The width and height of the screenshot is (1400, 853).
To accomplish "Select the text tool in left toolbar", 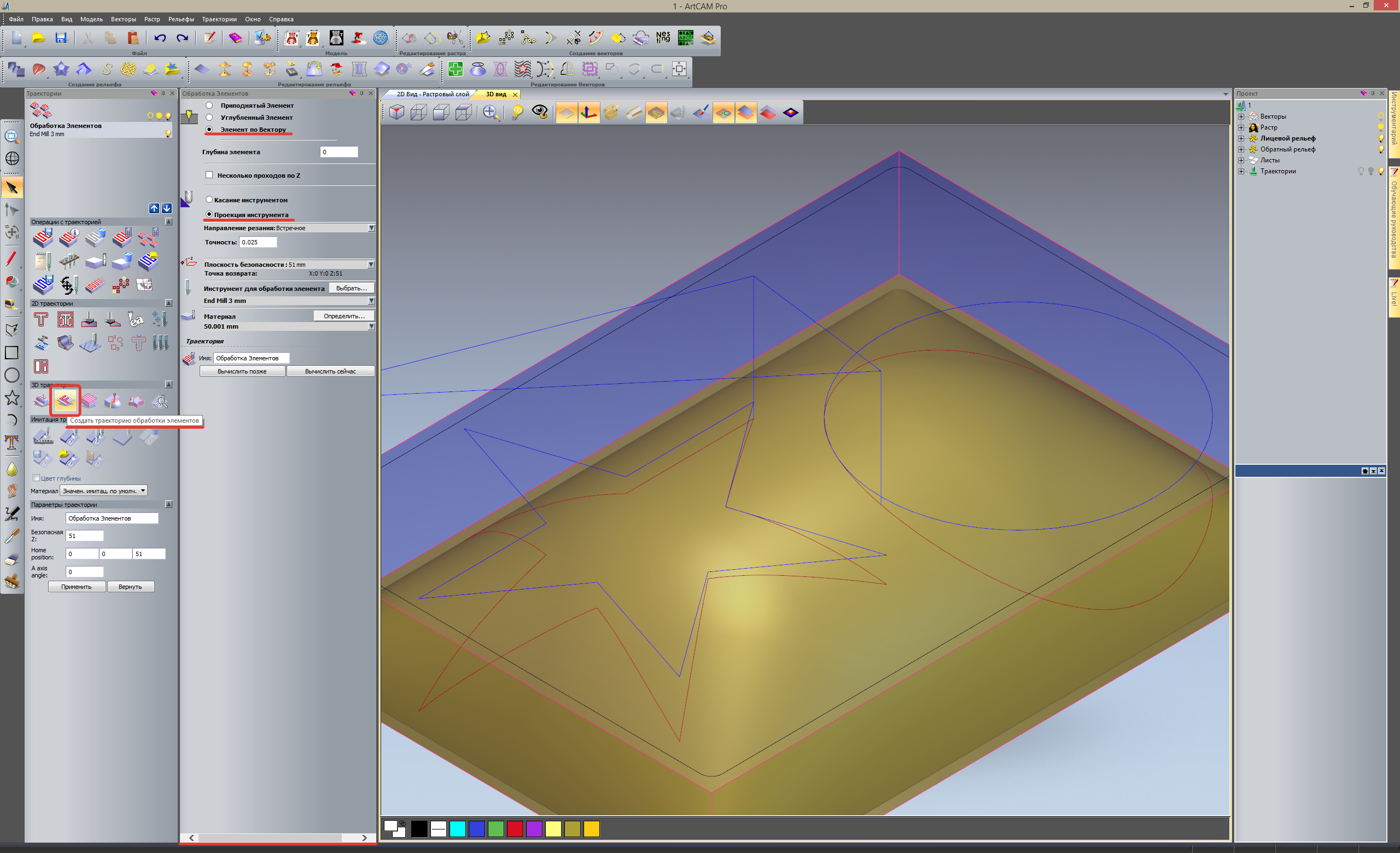I will [x=12, y=442].
